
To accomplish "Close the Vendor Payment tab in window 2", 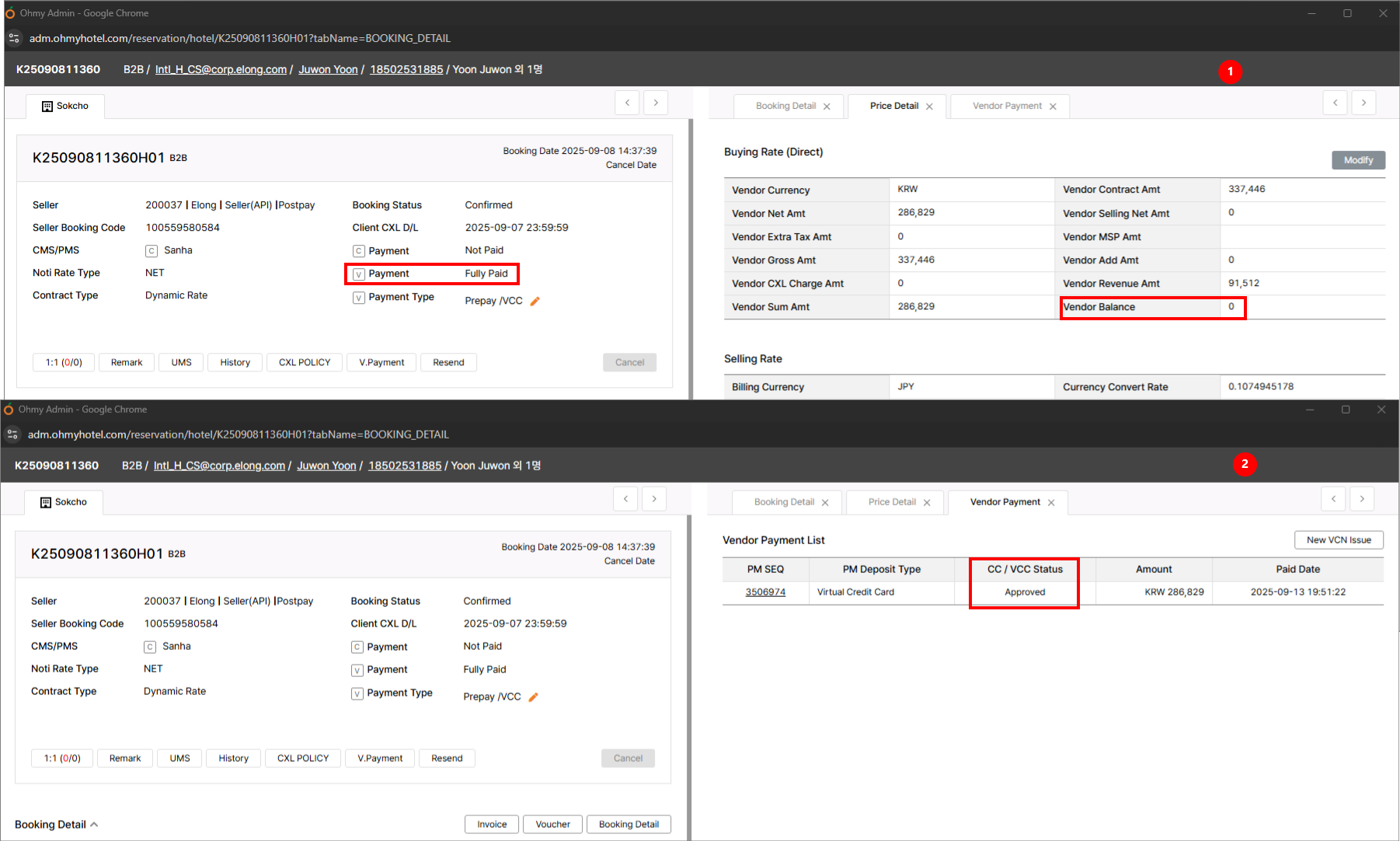I will (1051, 503).
